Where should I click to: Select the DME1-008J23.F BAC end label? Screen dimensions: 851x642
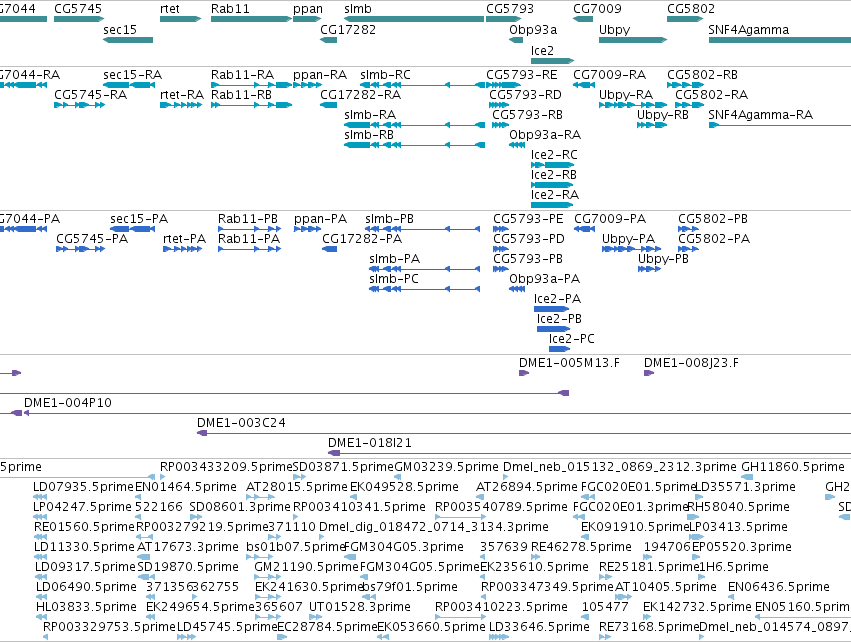691,363
